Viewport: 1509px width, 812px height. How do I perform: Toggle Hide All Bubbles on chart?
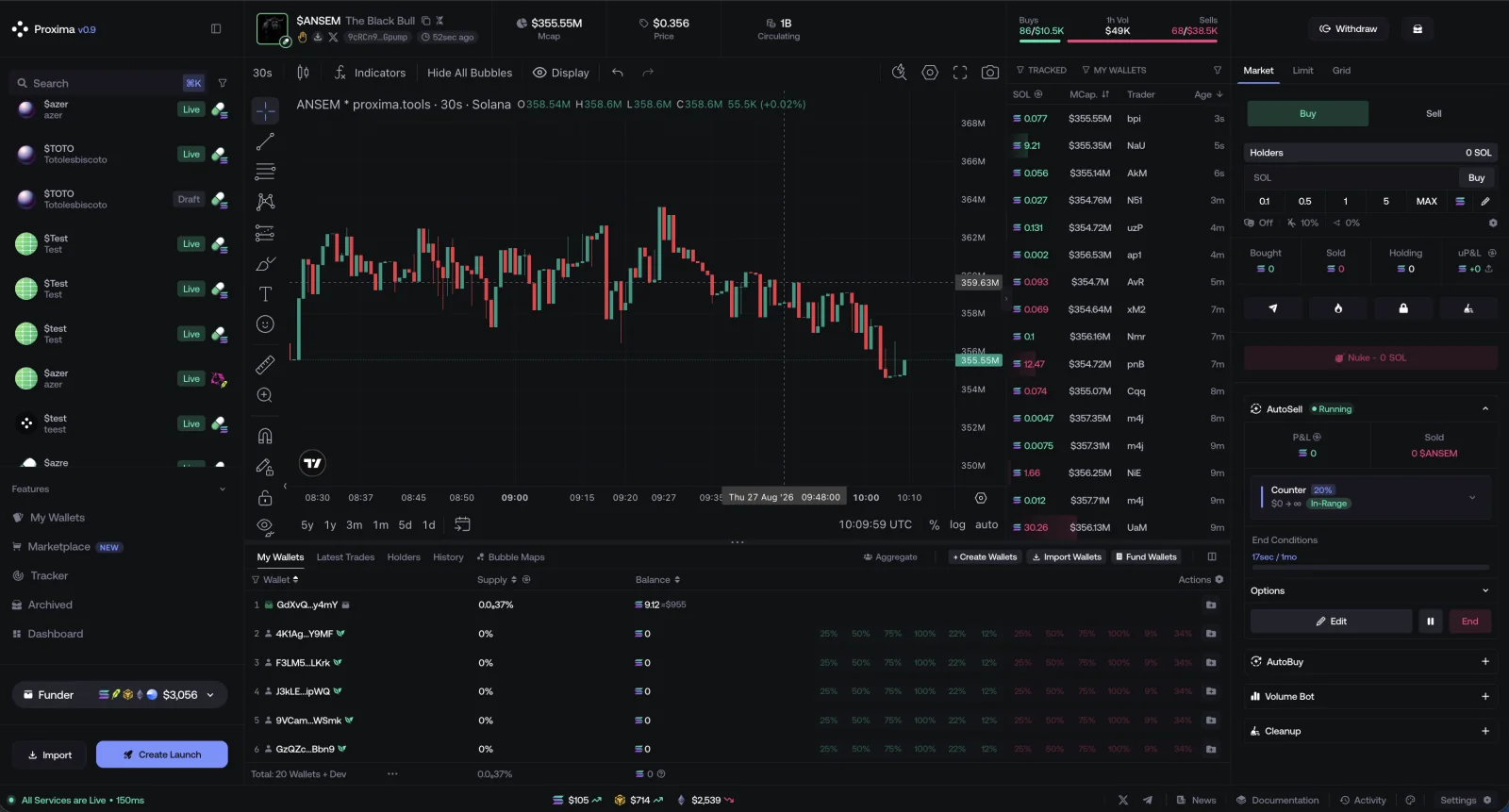[470, 73]
